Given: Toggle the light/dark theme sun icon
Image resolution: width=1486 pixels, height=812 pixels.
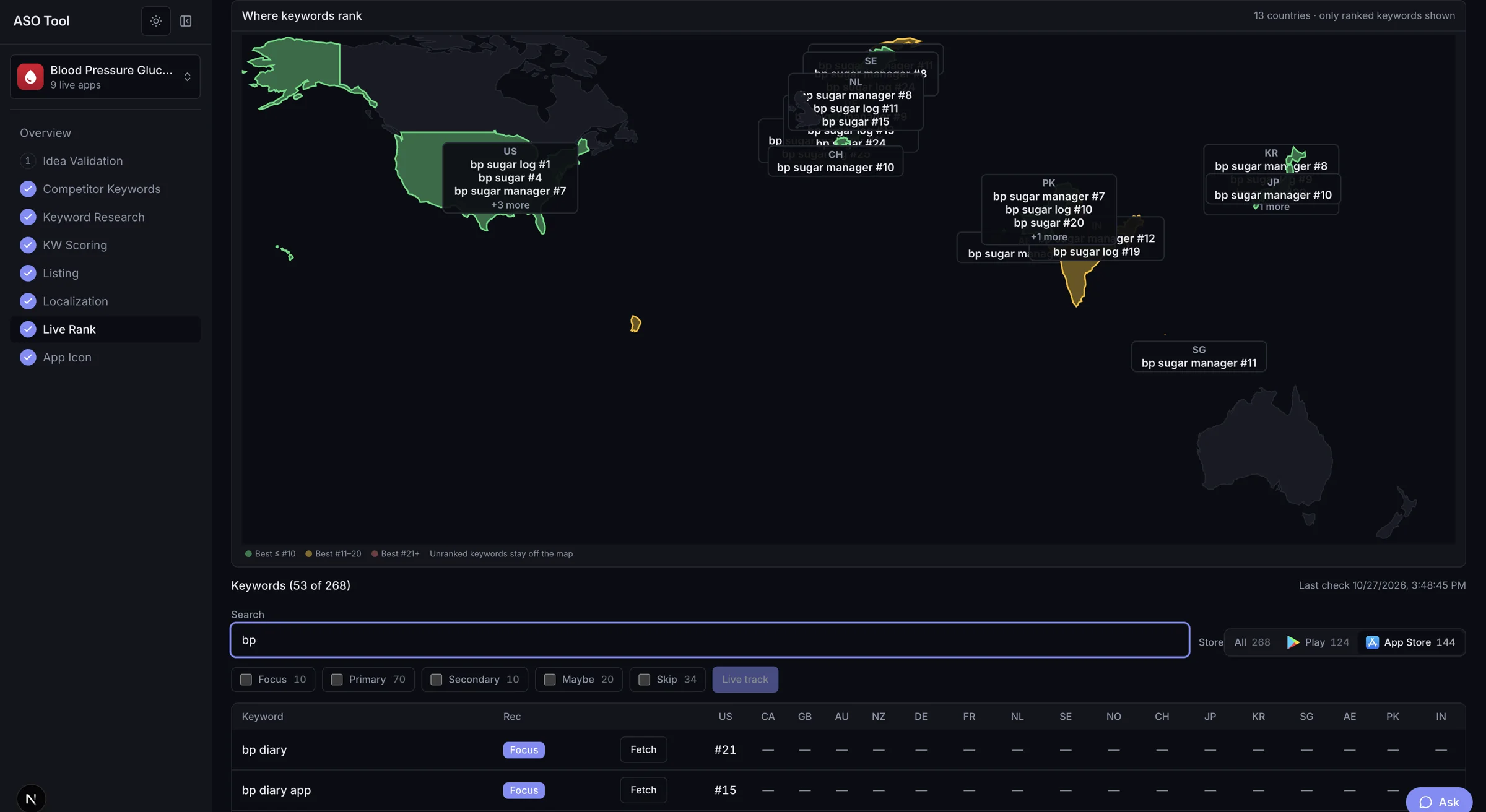Looking at the screenshot, I should [x=155, y=21].
